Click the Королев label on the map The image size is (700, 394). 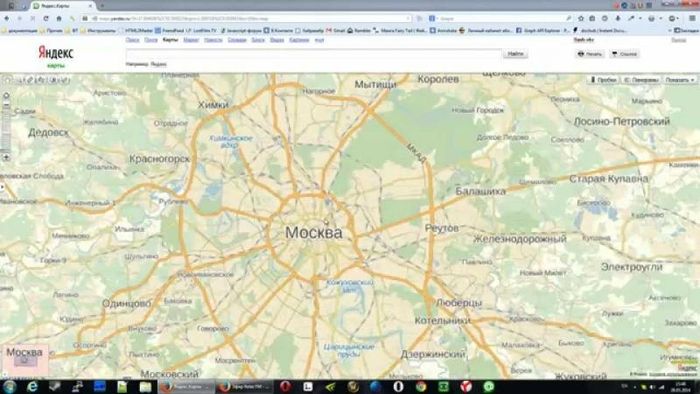click(x=438, y=79)
